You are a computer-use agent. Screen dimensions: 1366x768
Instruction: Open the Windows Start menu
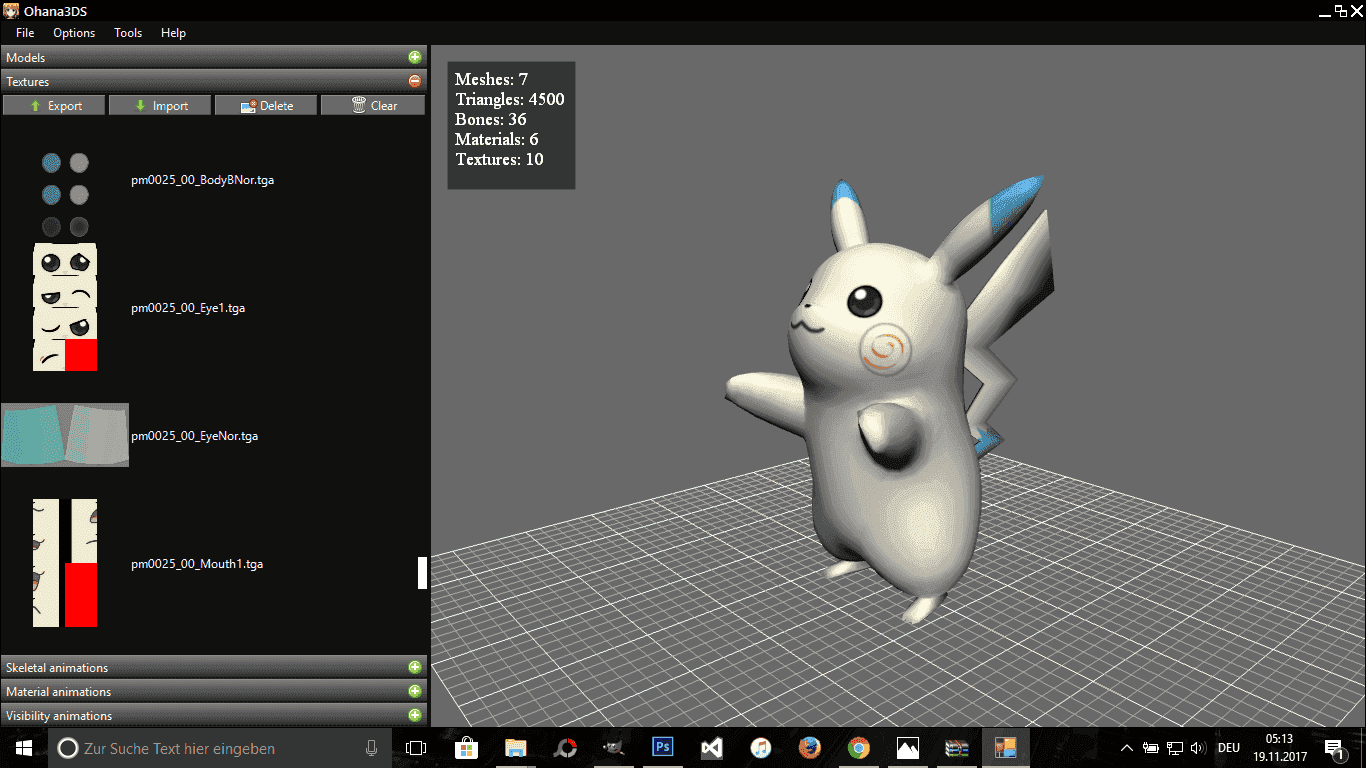[23, 748]
